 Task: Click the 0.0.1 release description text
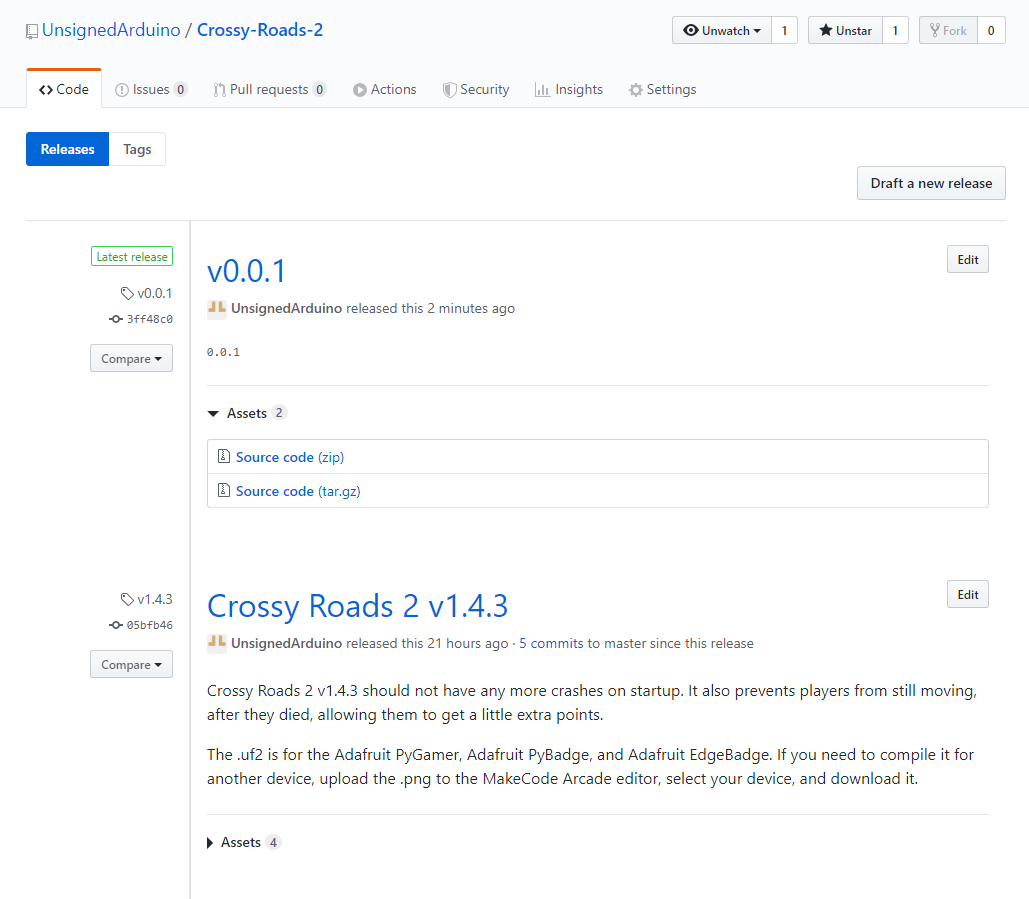pyautogui.click(x=223, y=352)
